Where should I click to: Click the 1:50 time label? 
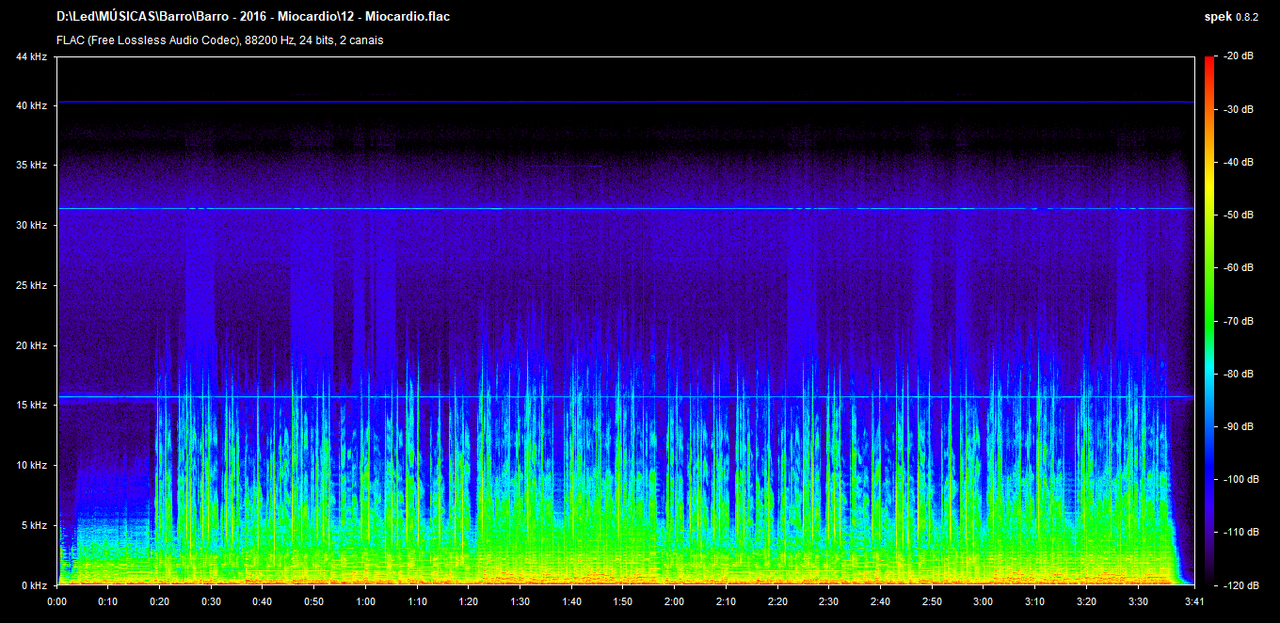pyautogui.click(x=623, y=601)
